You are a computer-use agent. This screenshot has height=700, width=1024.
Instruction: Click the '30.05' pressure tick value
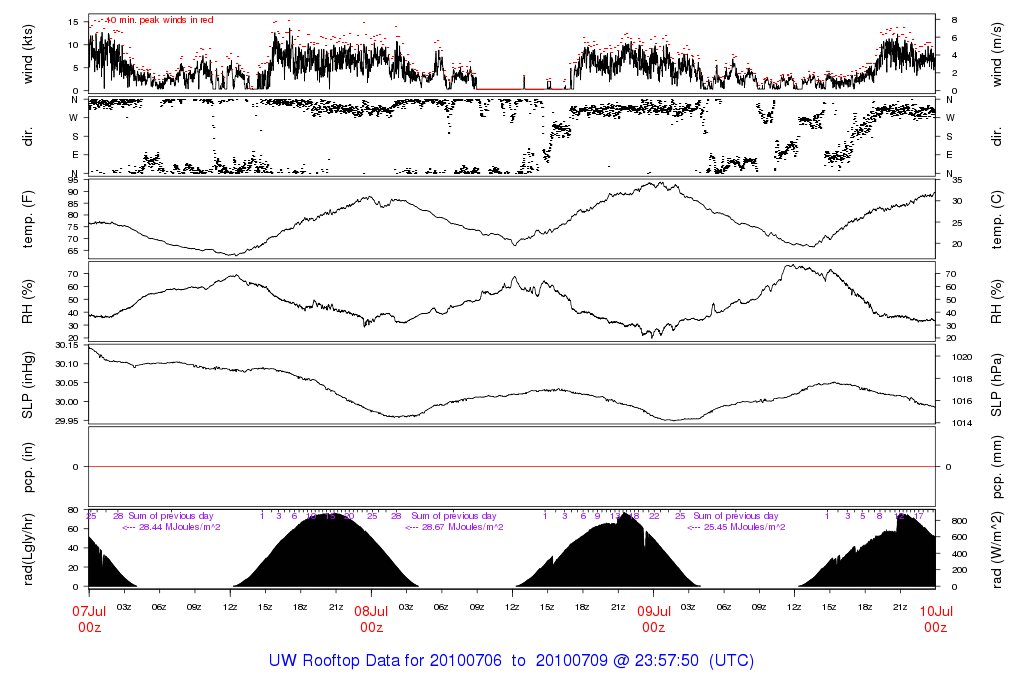click(67, 383)
